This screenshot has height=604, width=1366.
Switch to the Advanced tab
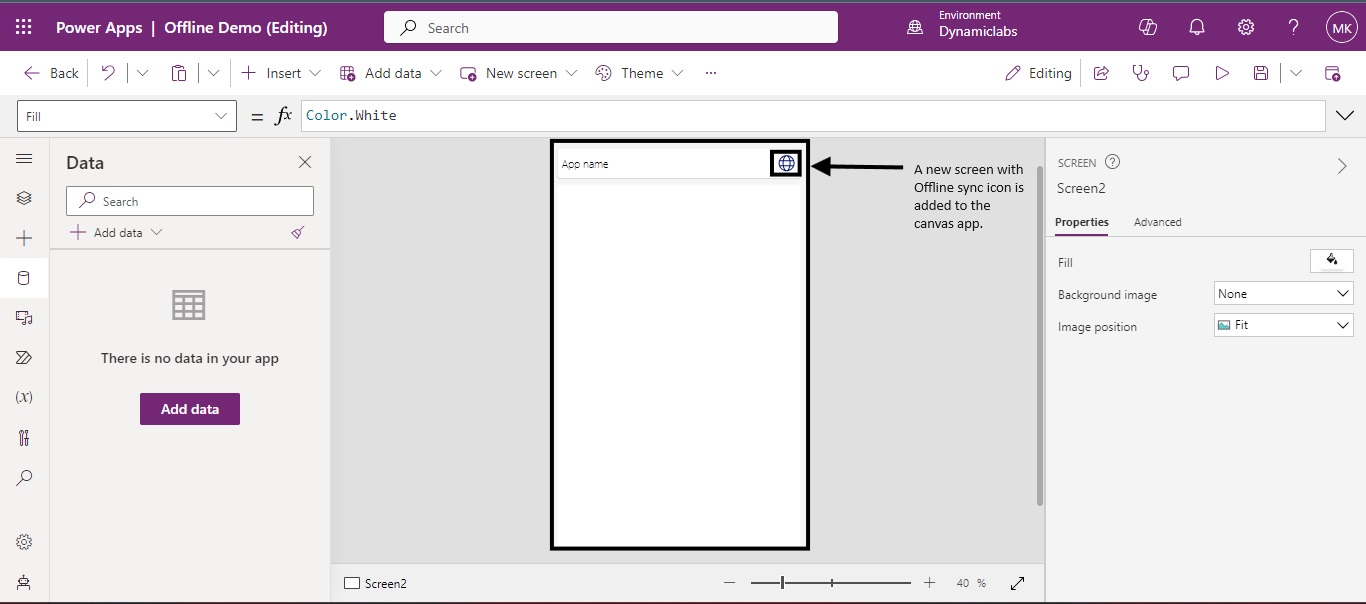tap(1157, 222)
